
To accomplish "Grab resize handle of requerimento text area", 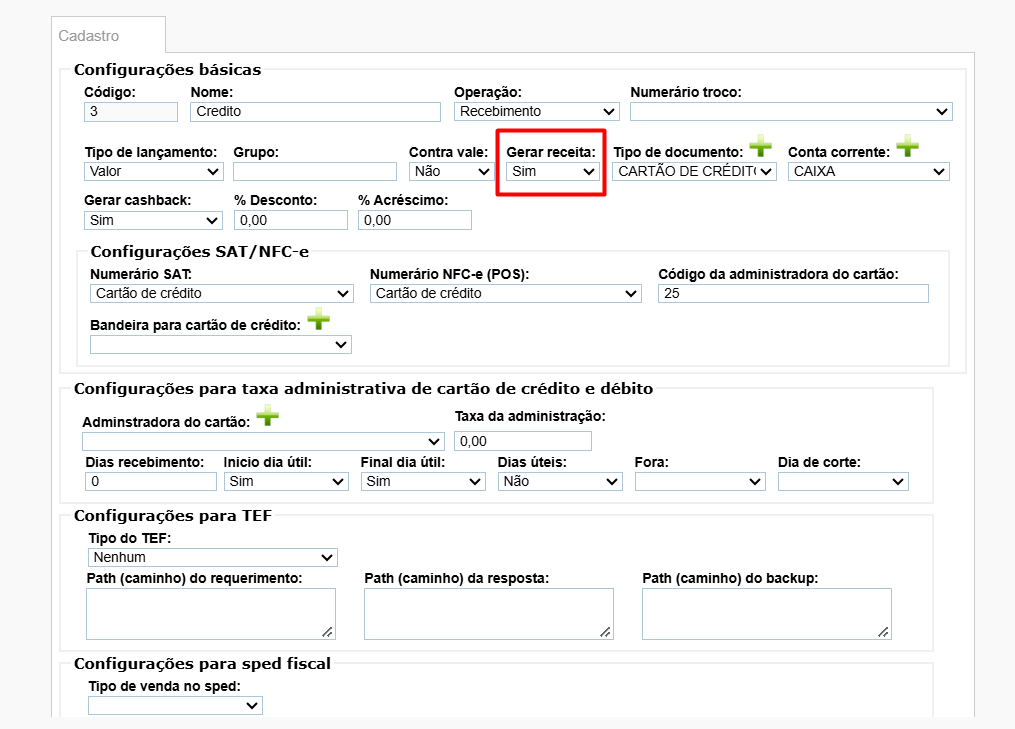I will (x=328, y=633).
